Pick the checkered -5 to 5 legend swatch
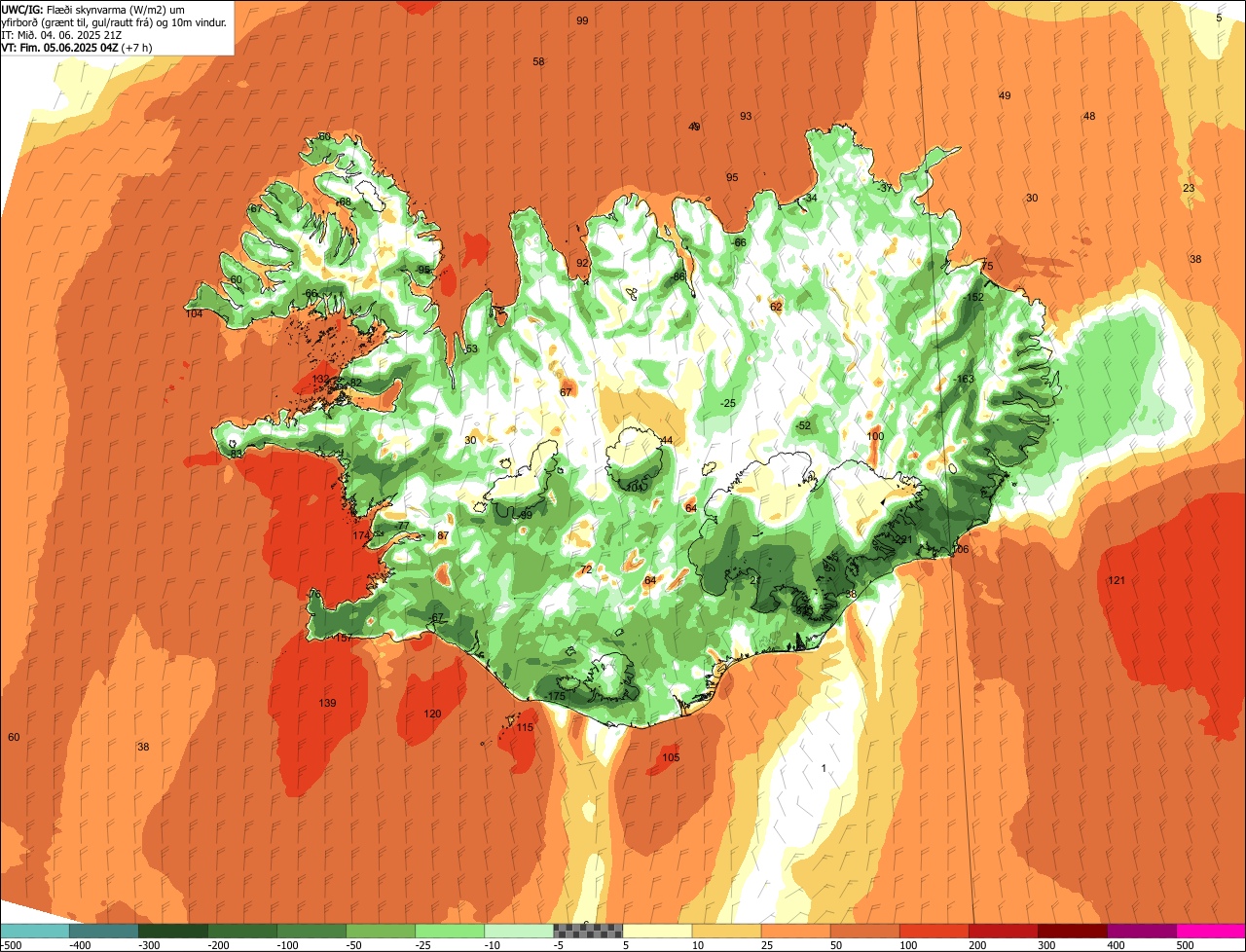This screenshot has height=952, width=1246. point(588,932)
